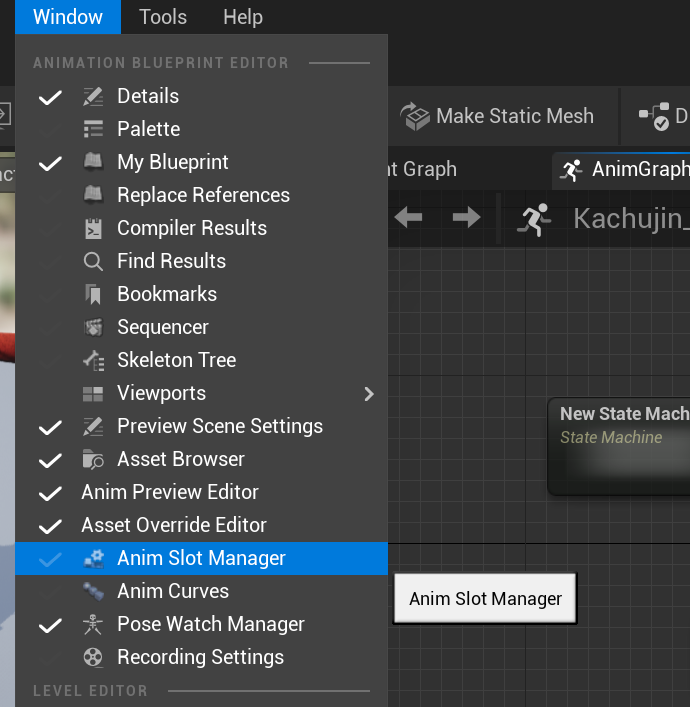Open the Help menu
This screenshot has height=707, width=690.
click(243, 17)
